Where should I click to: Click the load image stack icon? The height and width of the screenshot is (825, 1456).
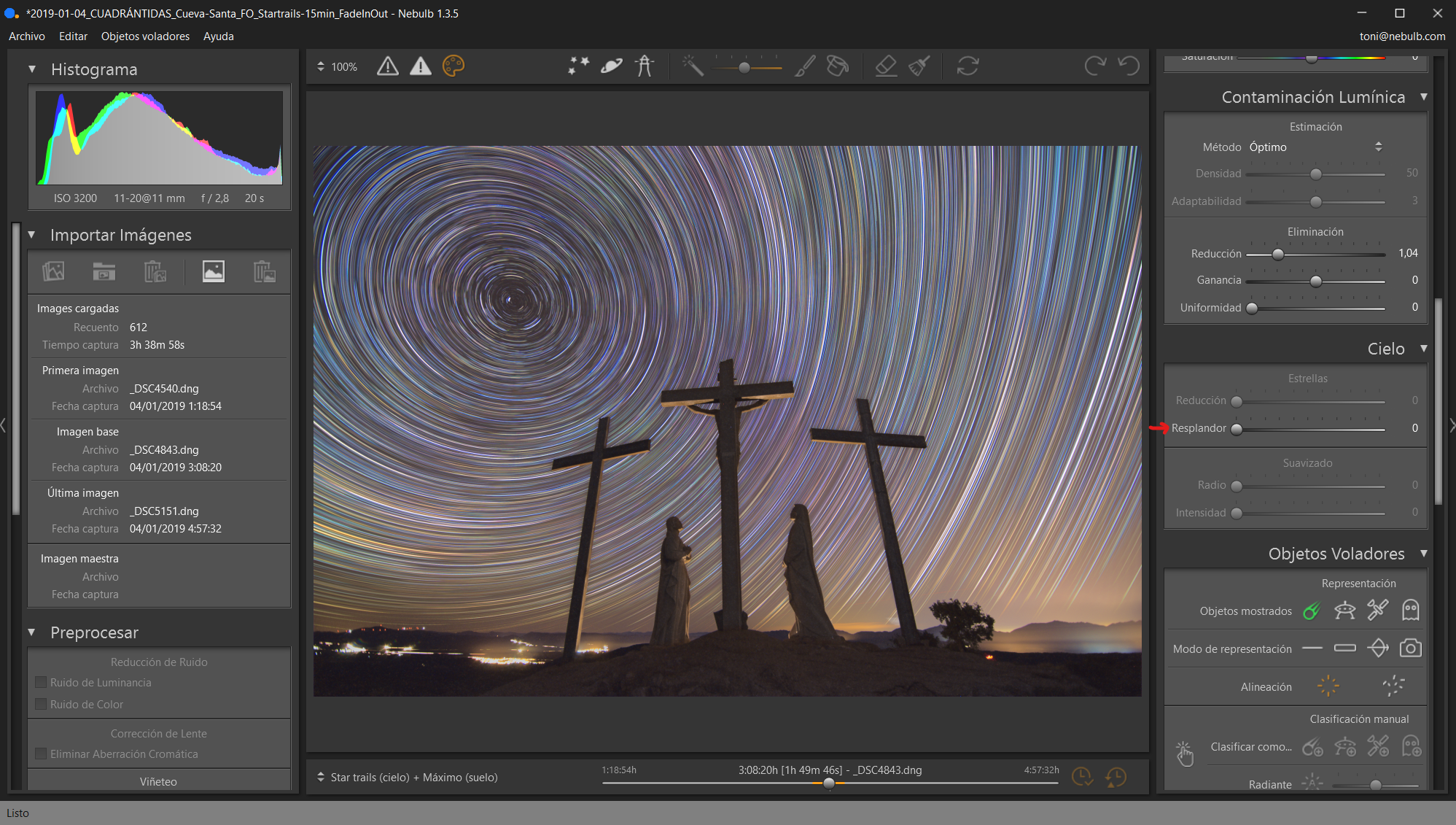pyautogui.click(x=53, y=271)
